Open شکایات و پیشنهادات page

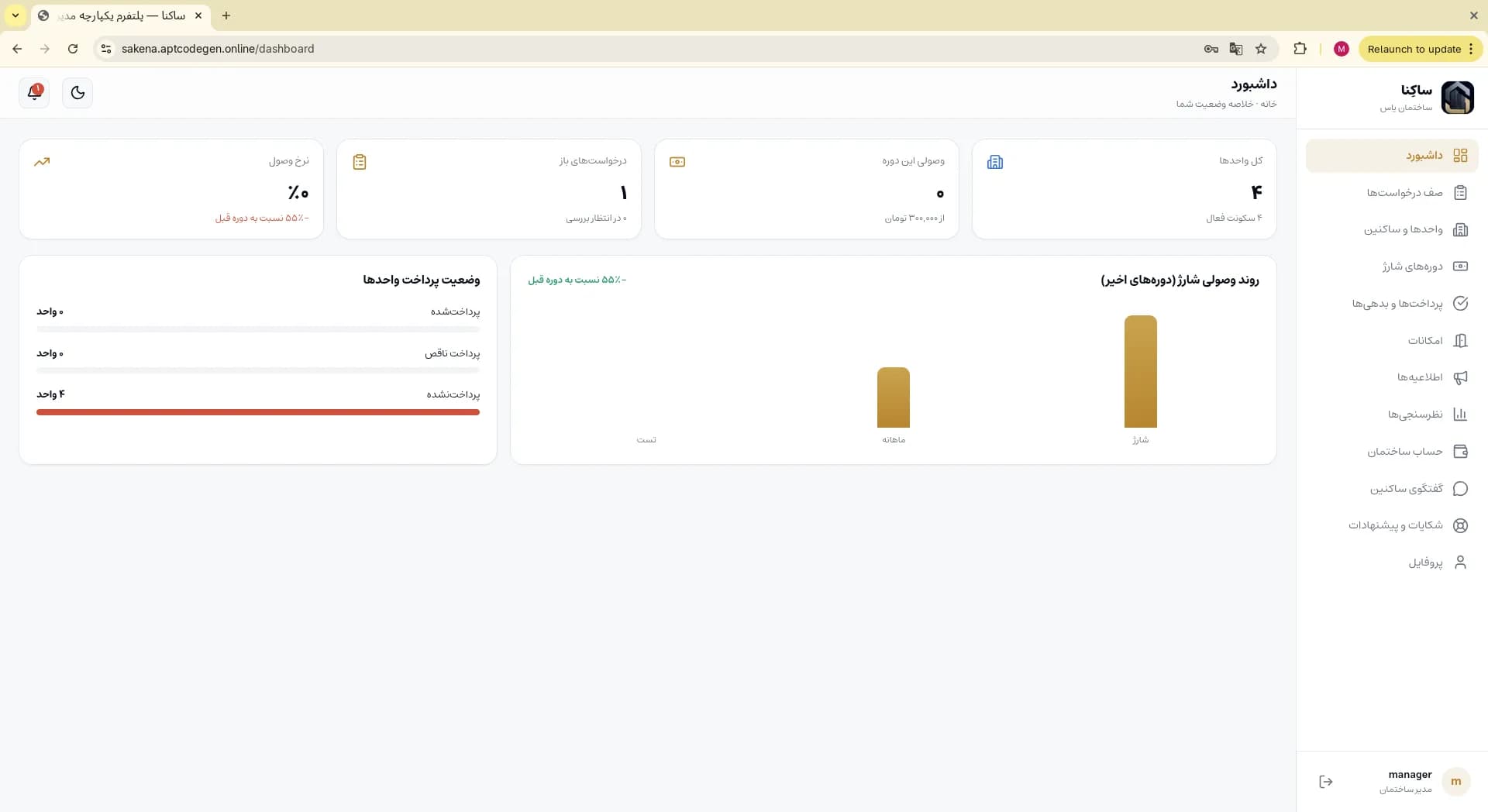coord(1392,525)
